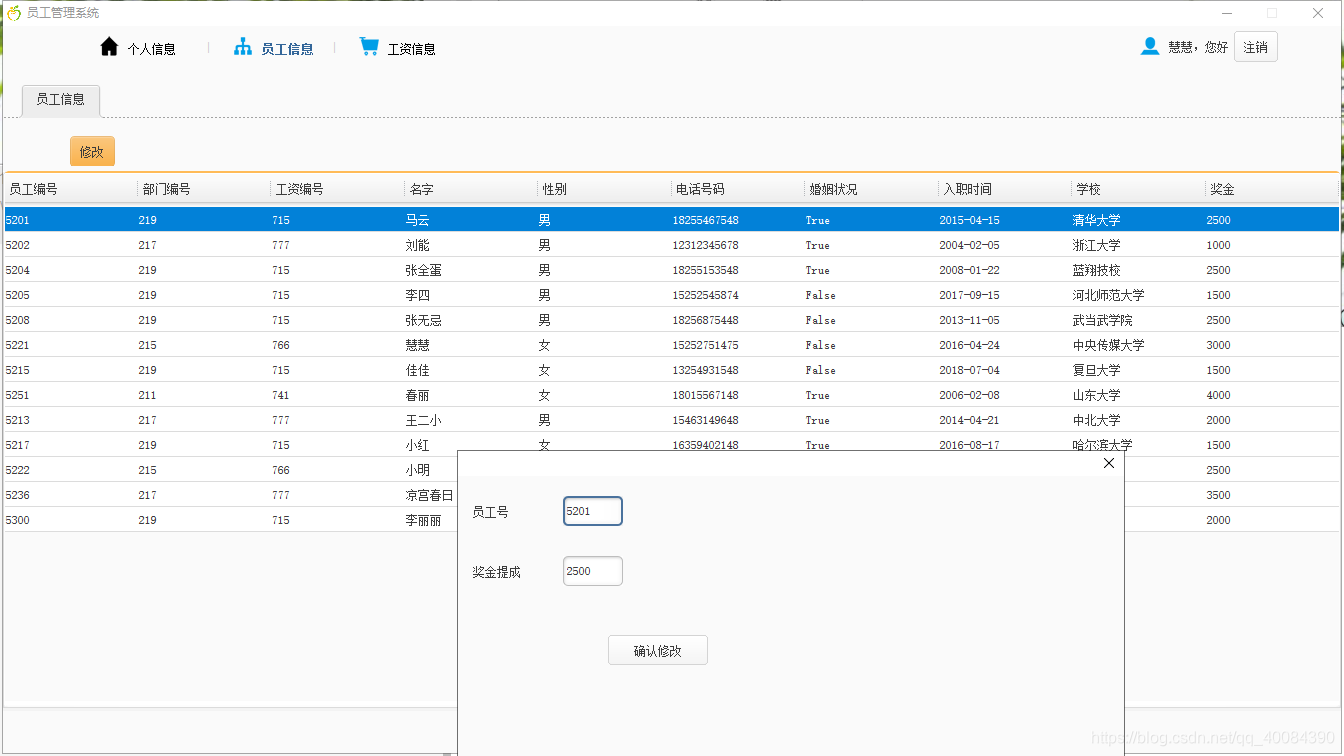The width and height of the screenshot is (1344, 756).
Task: Click the home icon for 个人信息
Action: pos(109,47)
